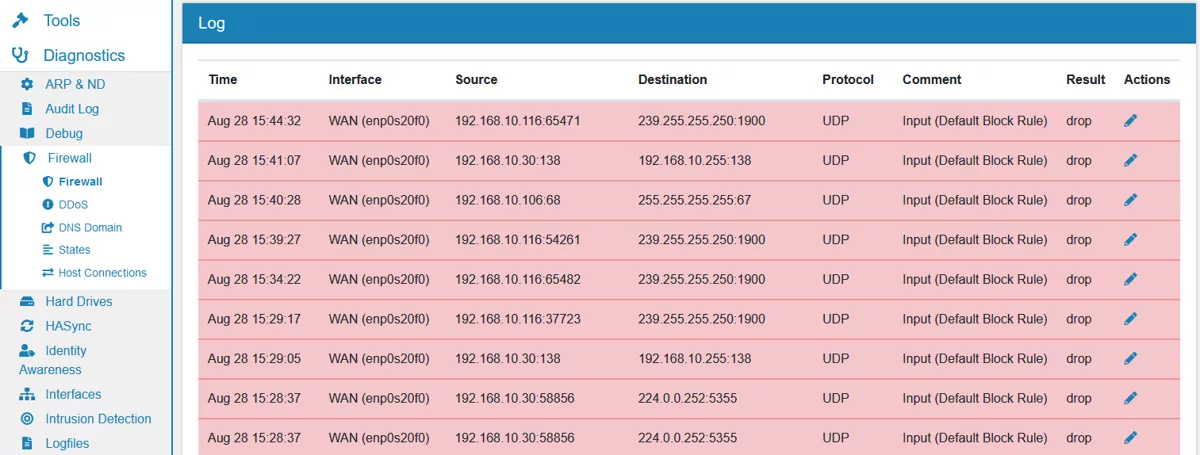Edit rule for the 15:29:05 log entry

pos(1130,358)
